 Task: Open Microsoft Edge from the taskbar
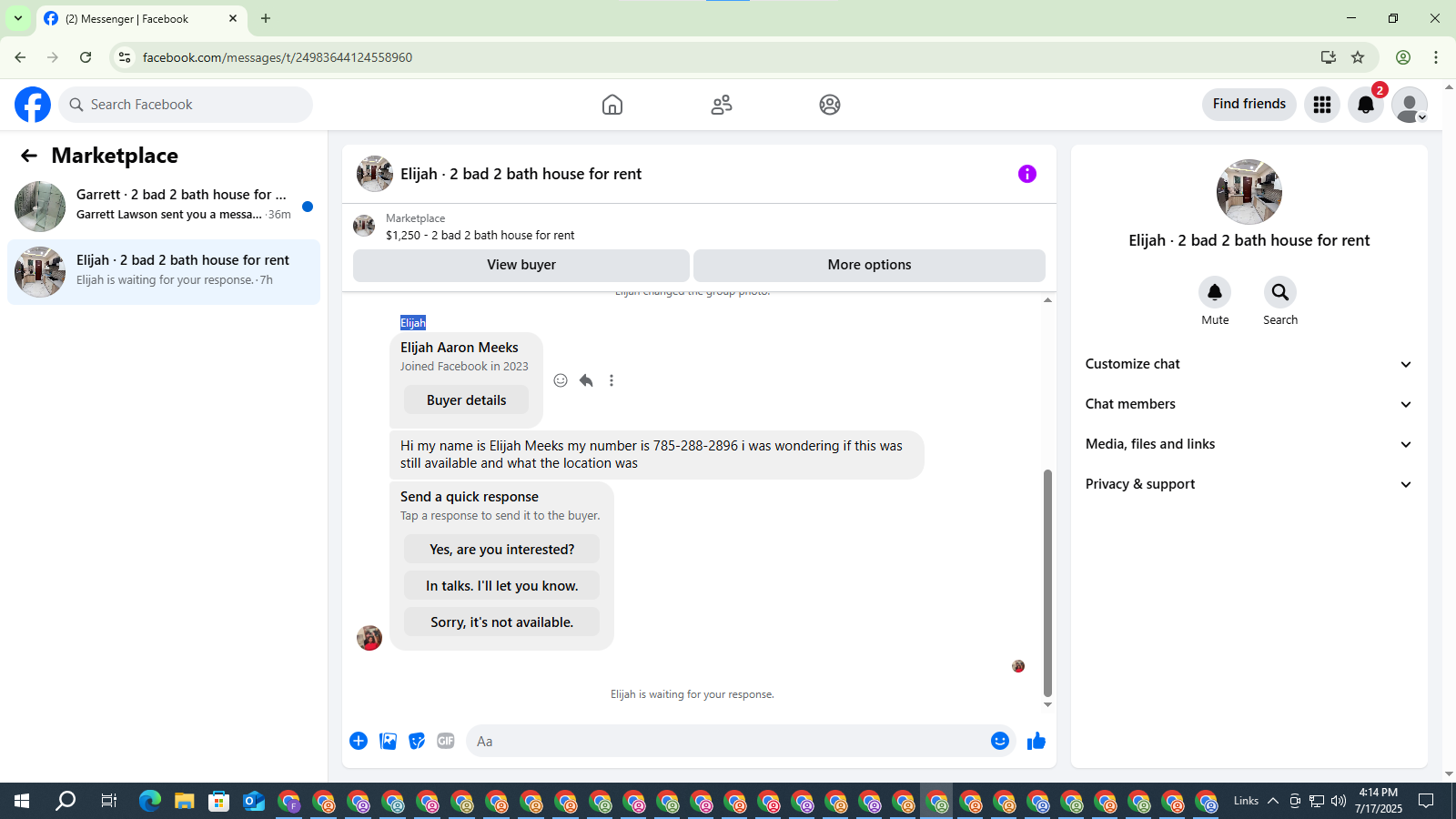pyautogui.click(x=150, y=801)
